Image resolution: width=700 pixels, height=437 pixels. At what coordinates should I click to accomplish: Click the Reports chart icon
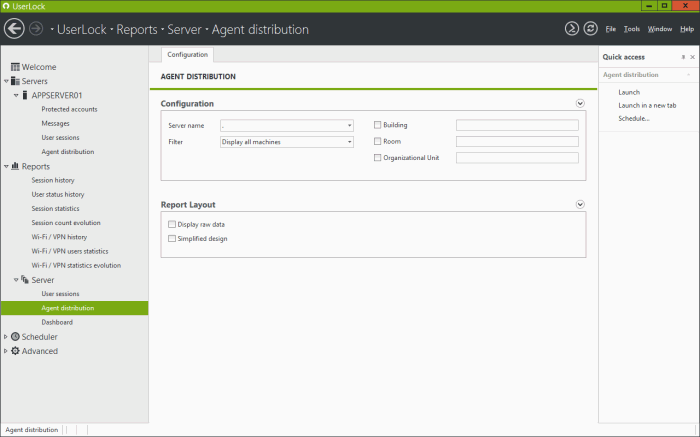click(x=15, y=166)
